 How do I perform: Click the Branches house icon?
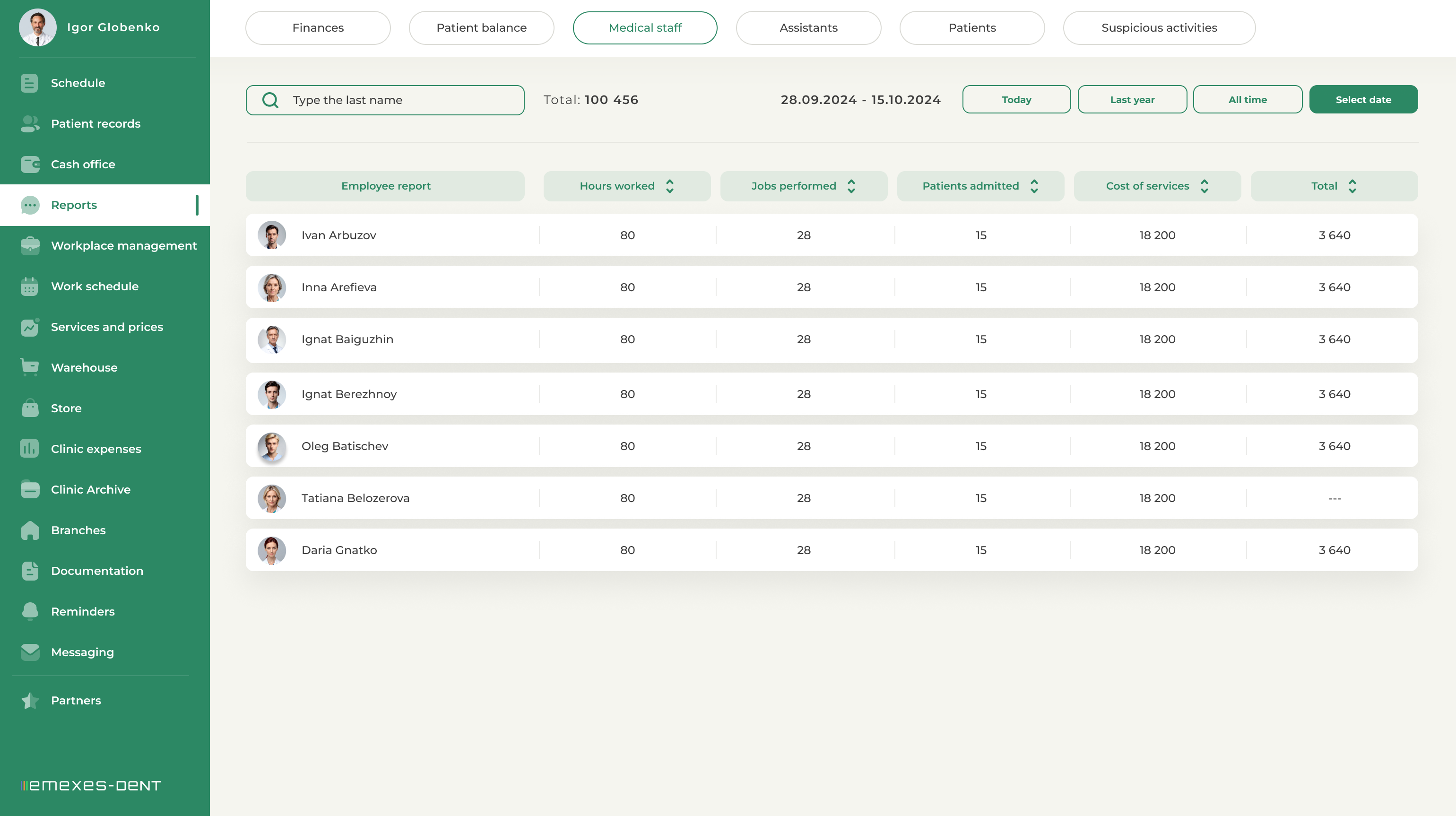click(29, 530)
